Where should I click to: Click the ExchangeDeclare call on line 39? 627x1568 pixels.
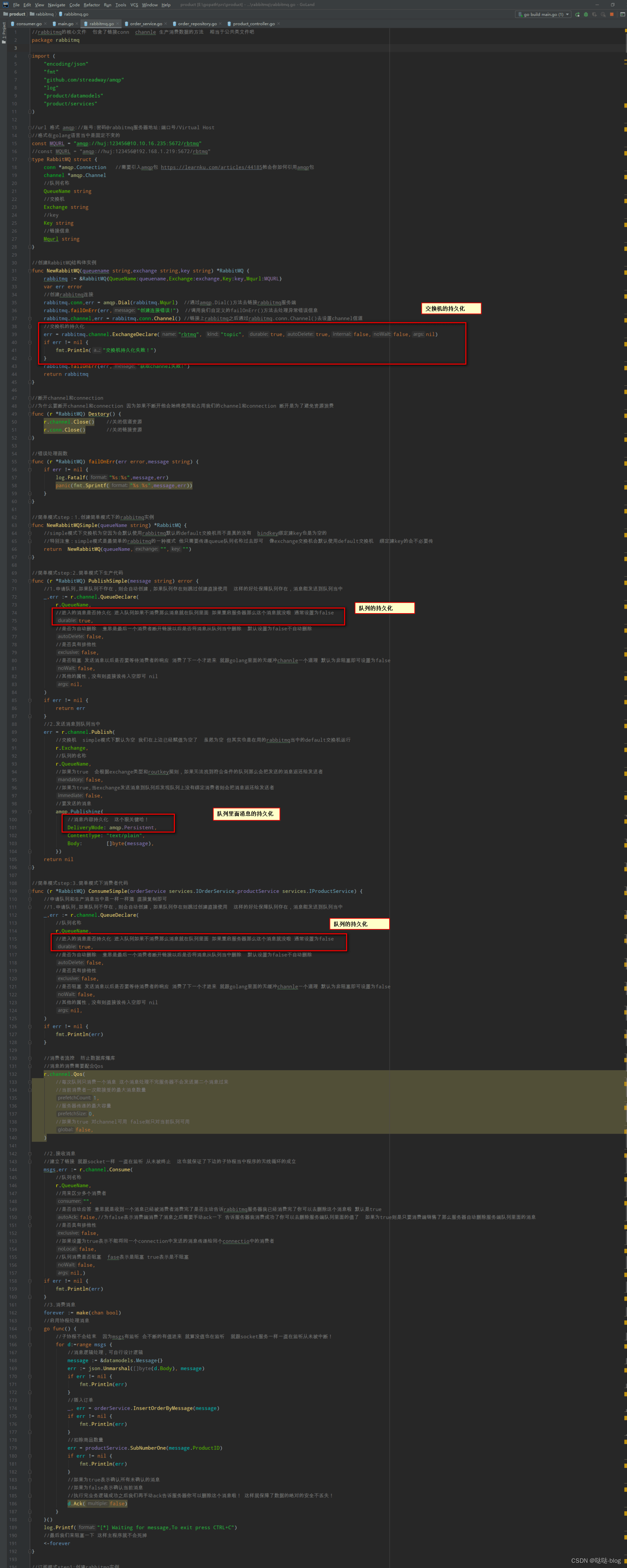point(134,334)
